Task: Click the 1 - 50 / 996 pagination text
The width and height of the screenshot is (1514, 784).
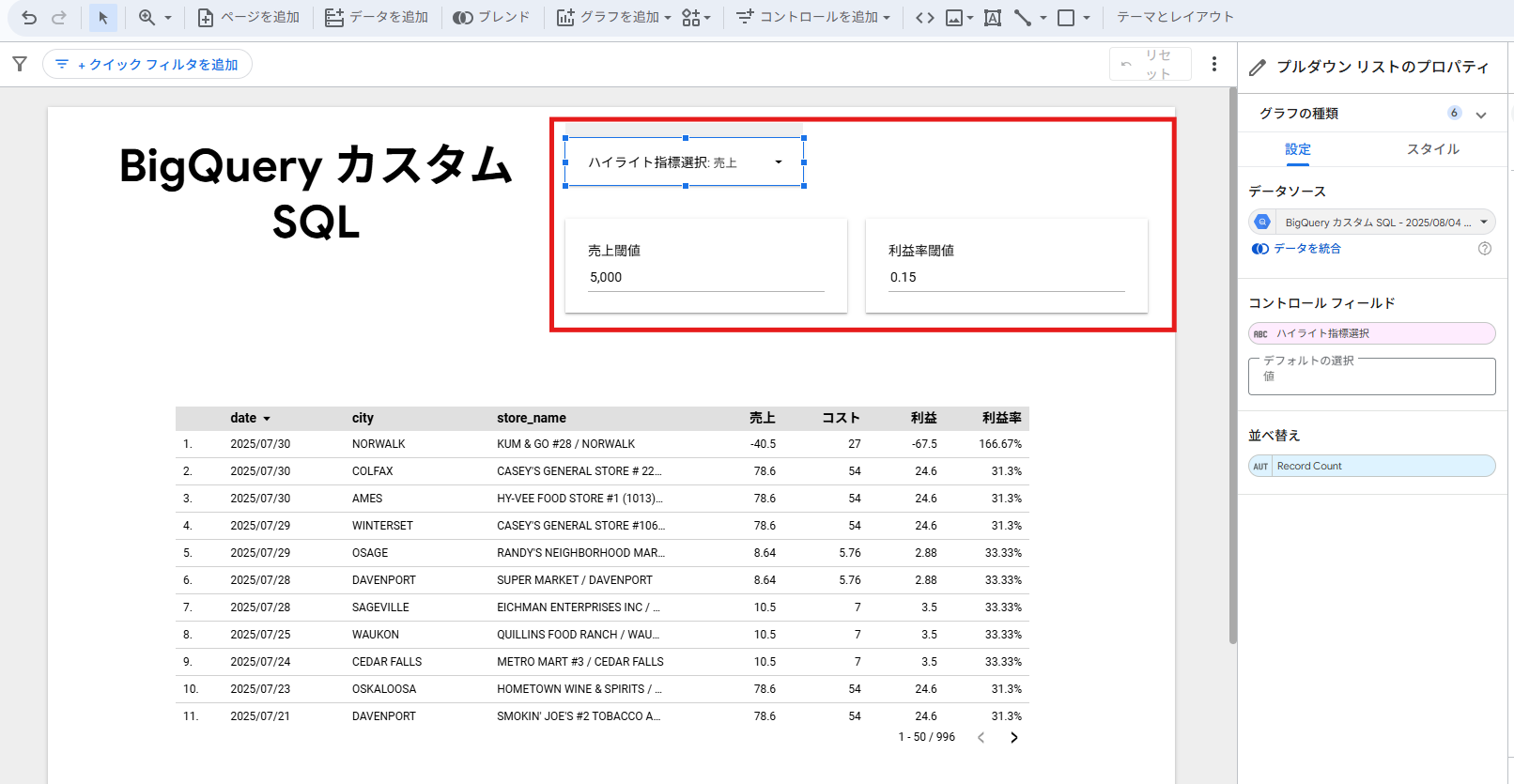Action: 927,737
